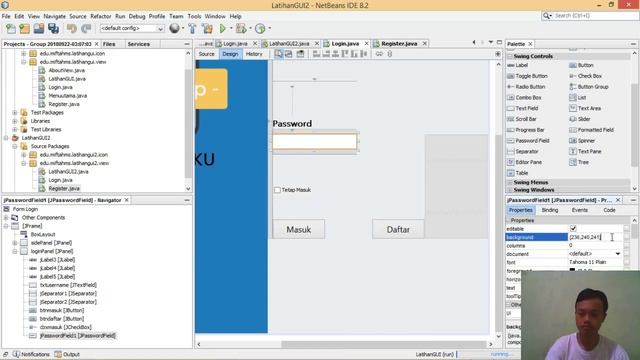The width and height of the screenshot is (640, 360).
Task: Pick the Toggle Button palette item
Action: (527, 76)
